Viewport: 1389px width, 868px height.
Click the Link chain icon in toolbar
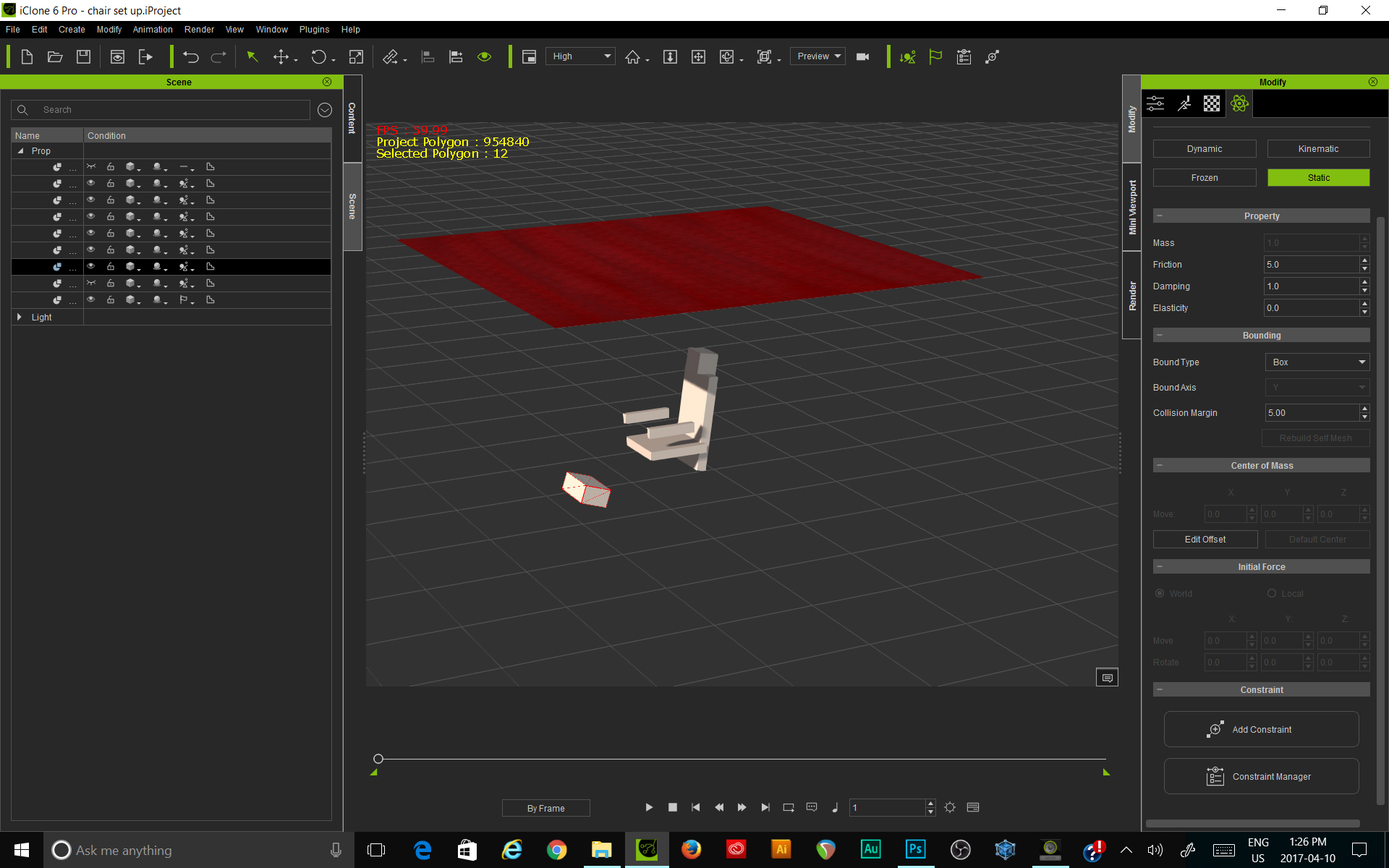(x=391, y=57)
